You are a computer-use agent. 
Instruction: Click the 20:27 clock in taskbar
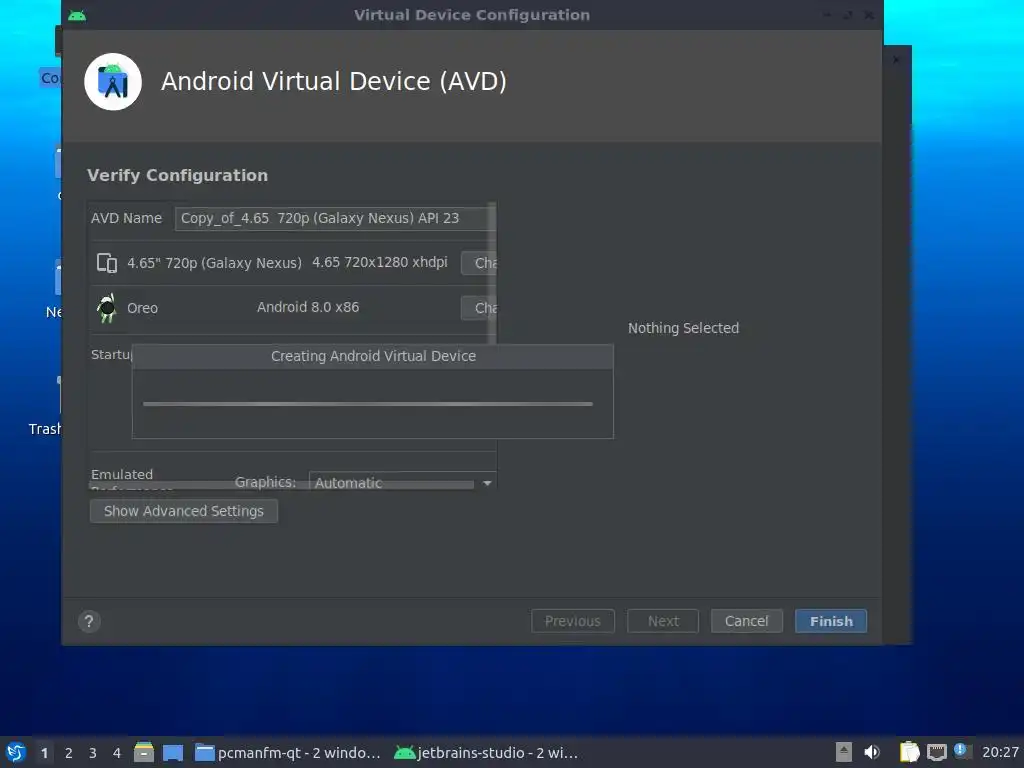[1000, 752]
